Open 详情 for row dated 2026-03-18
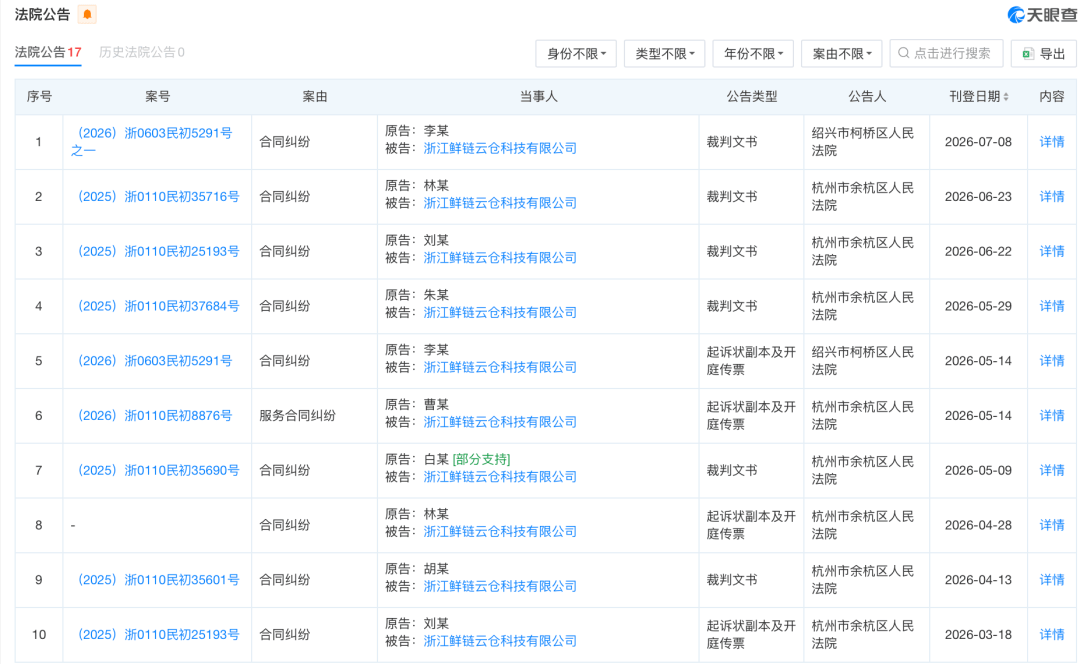This screenshot has height=664, width=1080. coord(1052,634)
